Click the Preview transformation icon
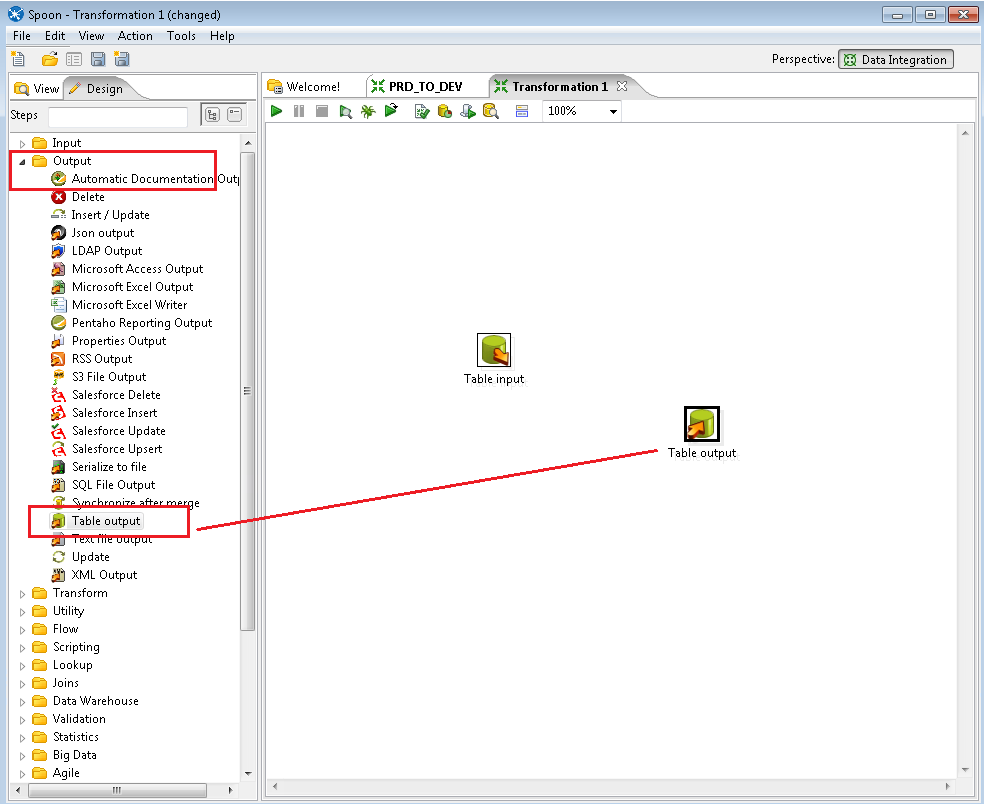This screenshot has height=804, width=984. [x=344, y=111]
